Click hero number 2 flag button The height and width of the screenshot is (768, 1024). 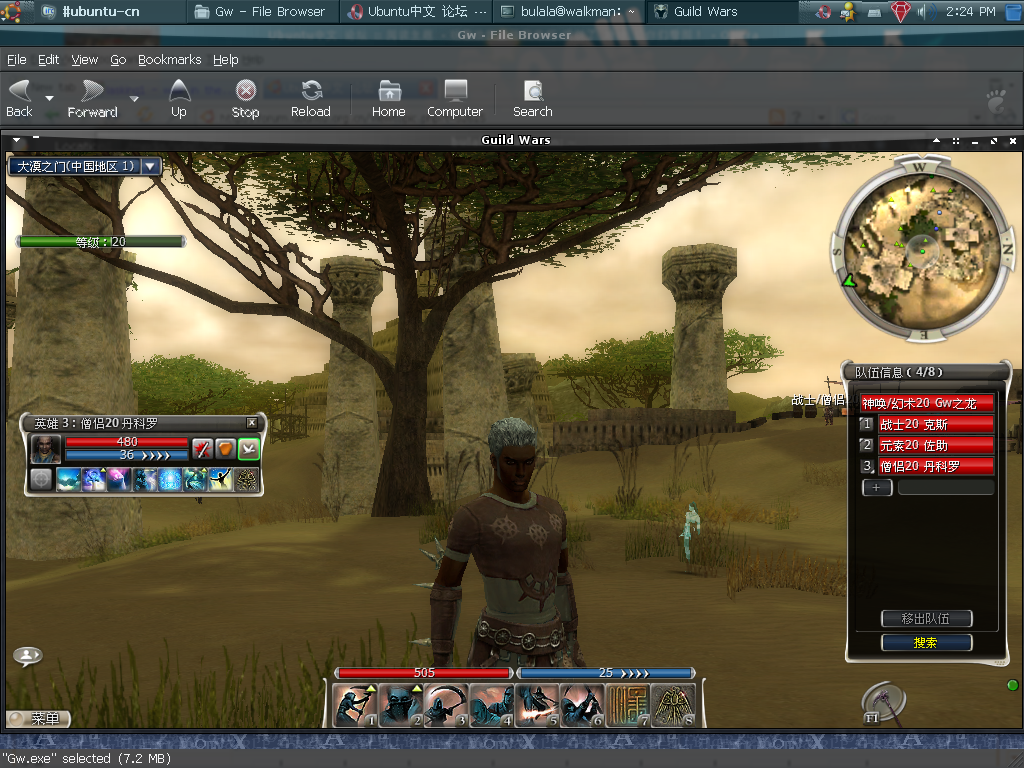tap(867, 445)
